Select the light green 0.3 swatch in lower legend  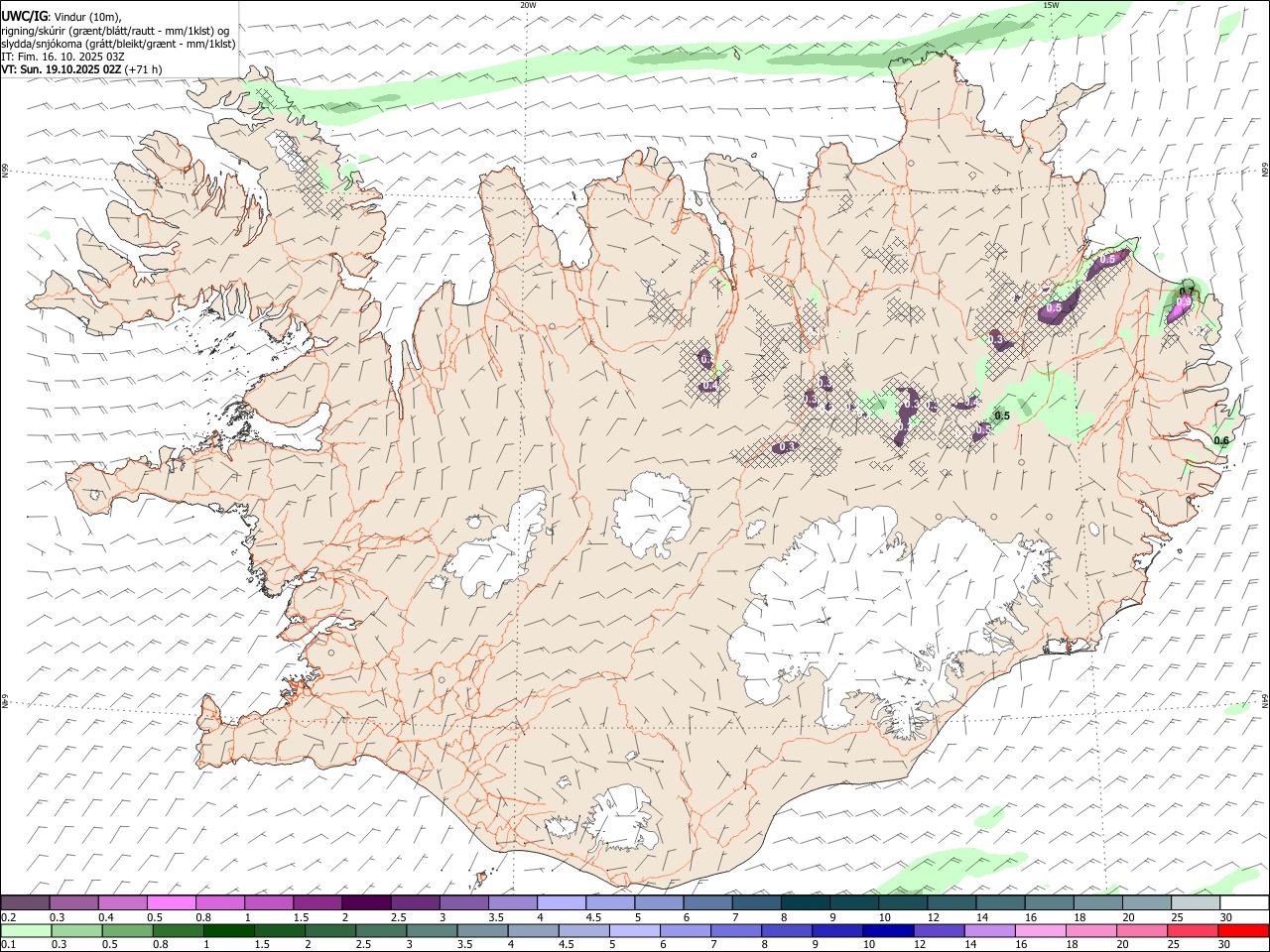pyautogui.click(x=76, y=930)
